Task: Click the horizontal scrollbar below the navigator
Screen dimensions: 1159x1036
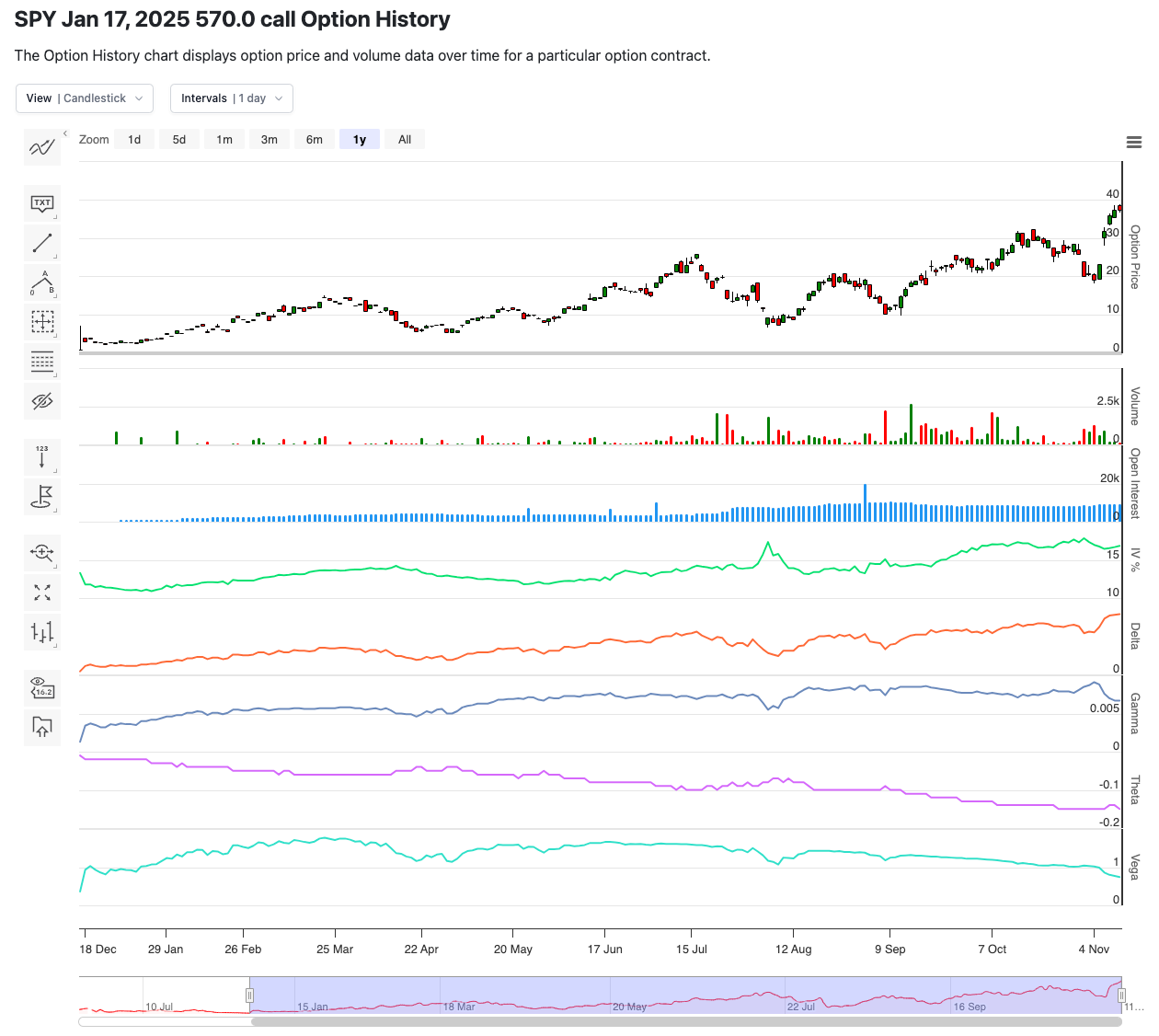Action: click(x=686, y=1021)
